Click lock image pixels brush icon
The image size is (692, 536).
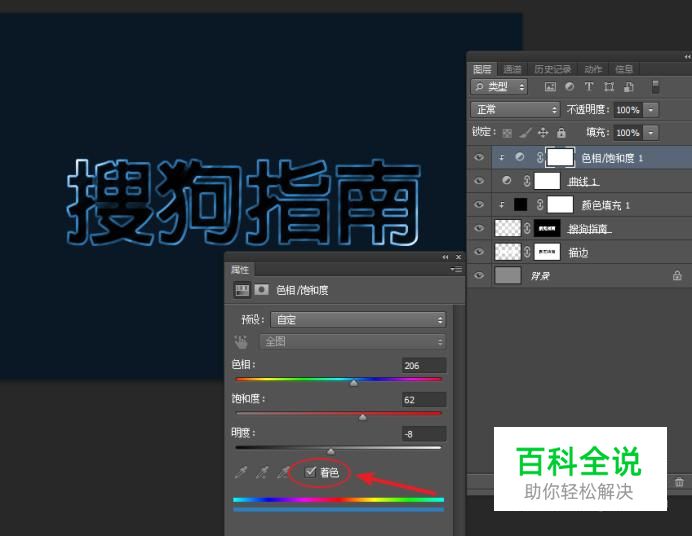525,132
